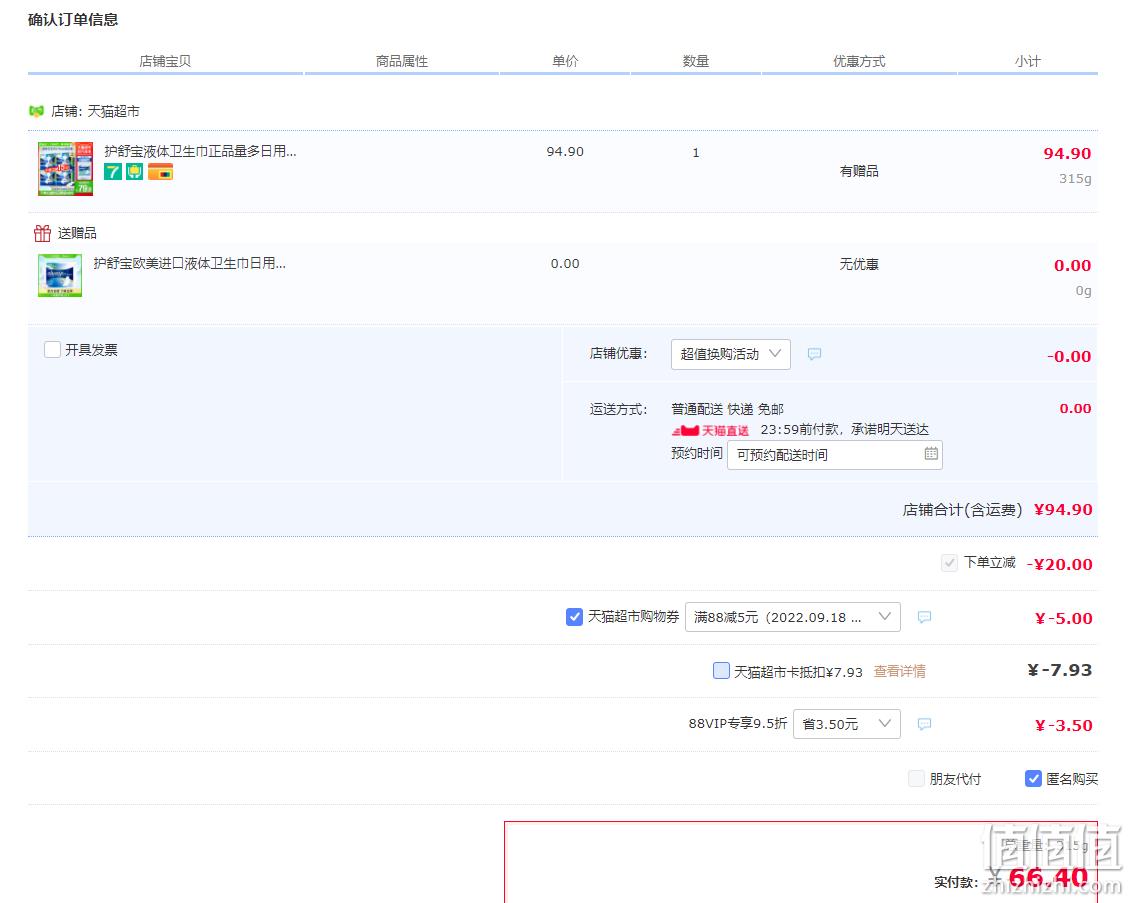Click the orange card badge icon
This screenshot has width=1131, height=903.
(160, 172)
